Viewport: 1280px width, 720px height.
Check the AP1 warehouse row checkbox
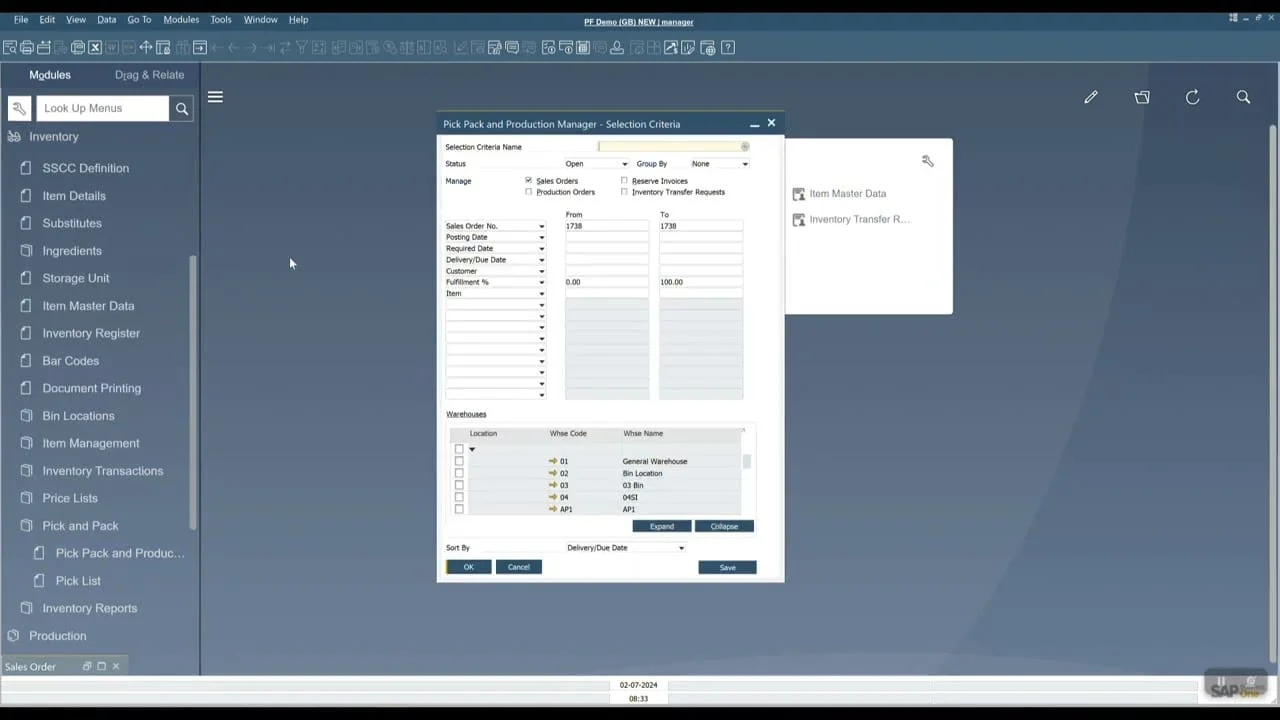[x=459, y=509]
